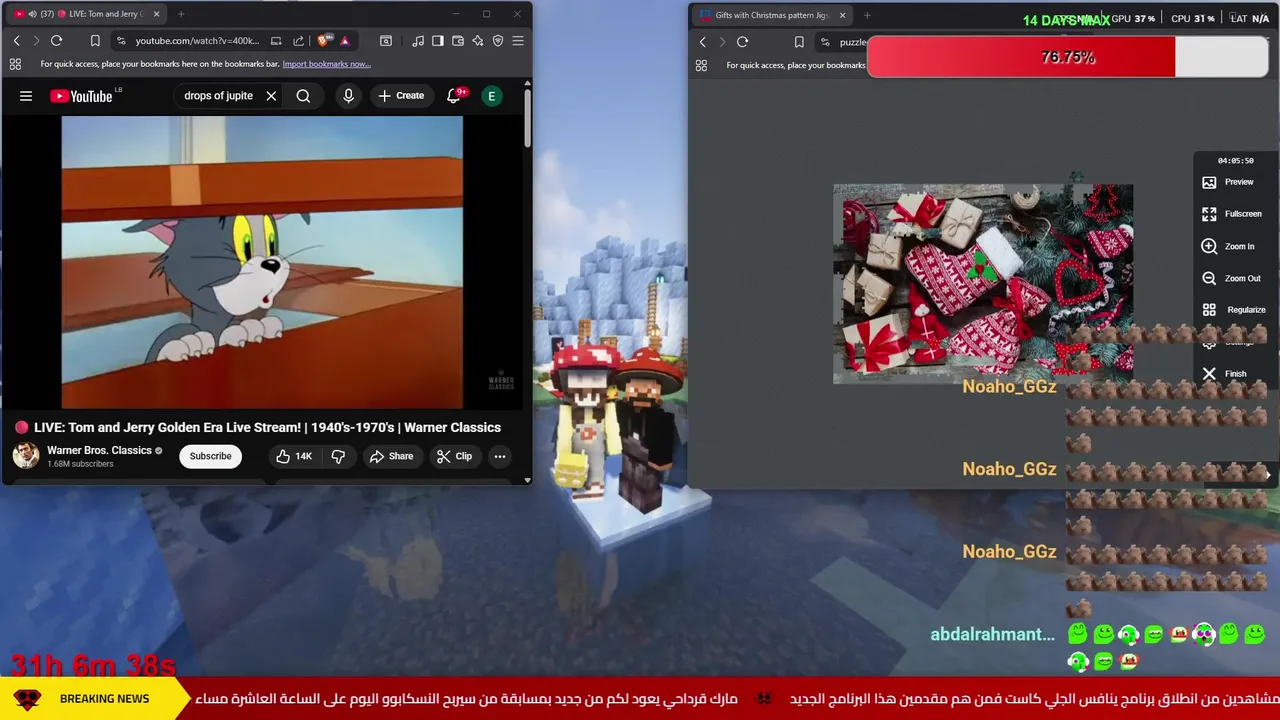Open new tab in YouTube window
Screen dimensions: 1280x720
coord(181,14)
